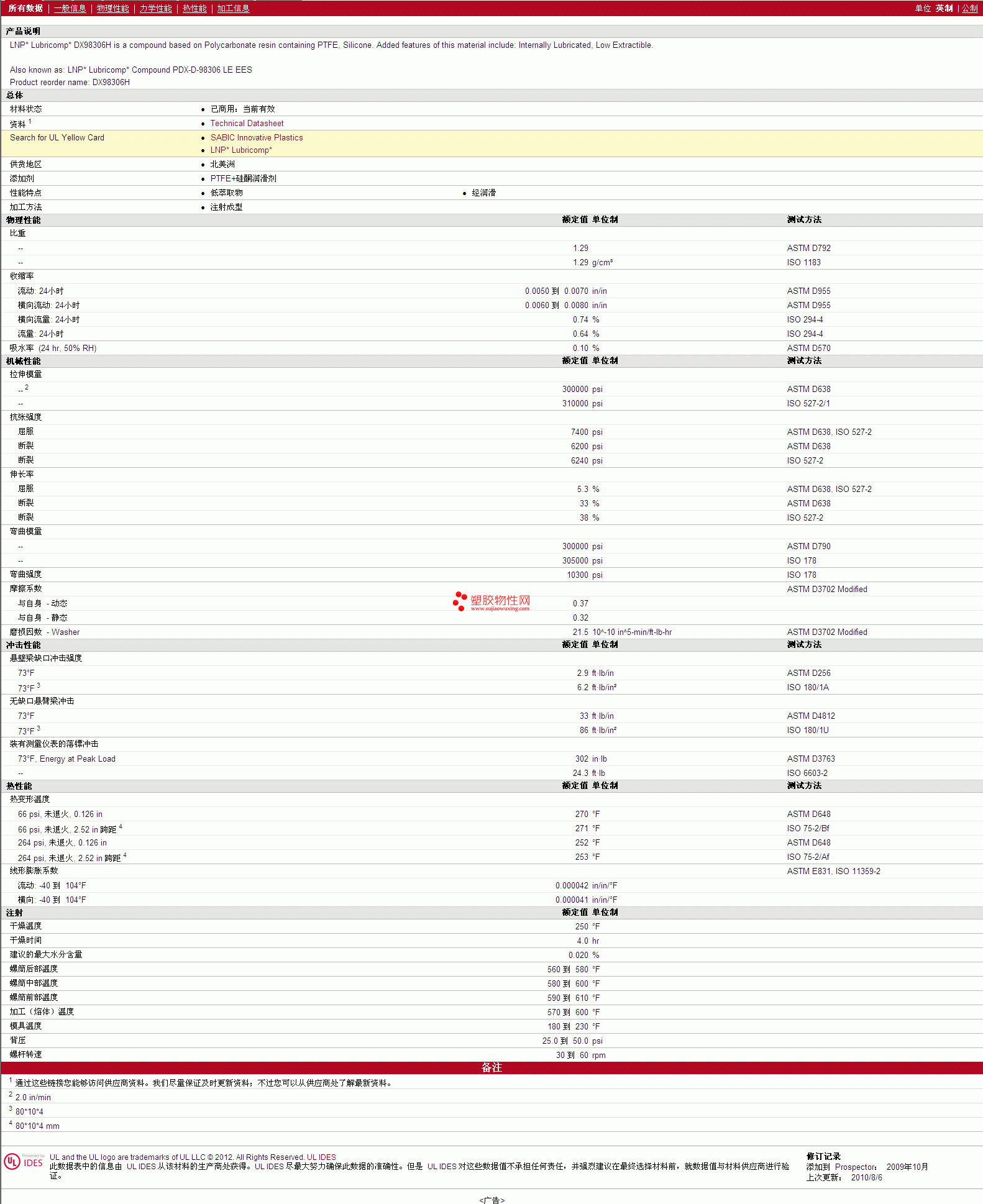Image resolution: width=983 pixels, height=1204 pixels.
Task: Click the PTFE+硅酮润滑剂 additive entry
Action: [x=243, y=179]
